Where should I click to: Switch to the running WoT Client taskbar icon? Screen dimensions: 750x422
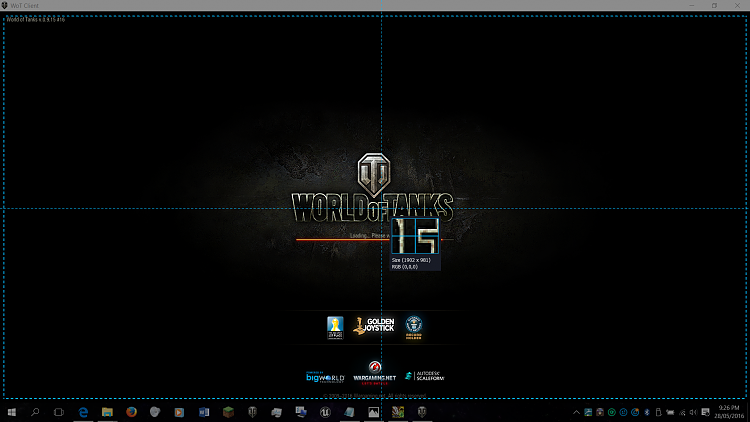pyautogui.click(x=422, y=412)
